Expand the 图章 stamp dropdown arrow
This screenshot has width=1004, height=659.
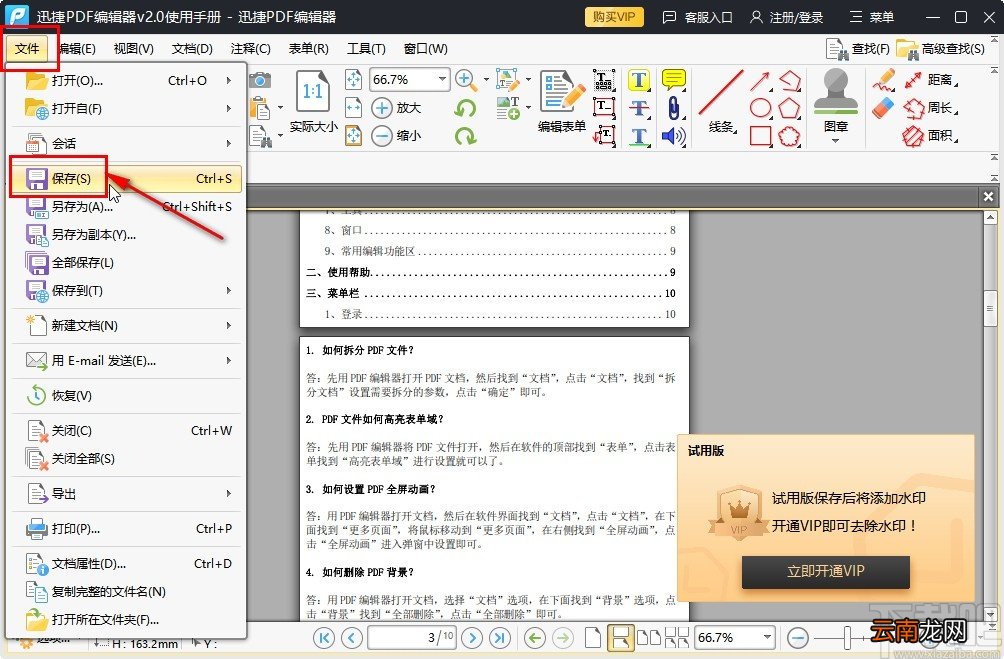click(x=836, y=140)
